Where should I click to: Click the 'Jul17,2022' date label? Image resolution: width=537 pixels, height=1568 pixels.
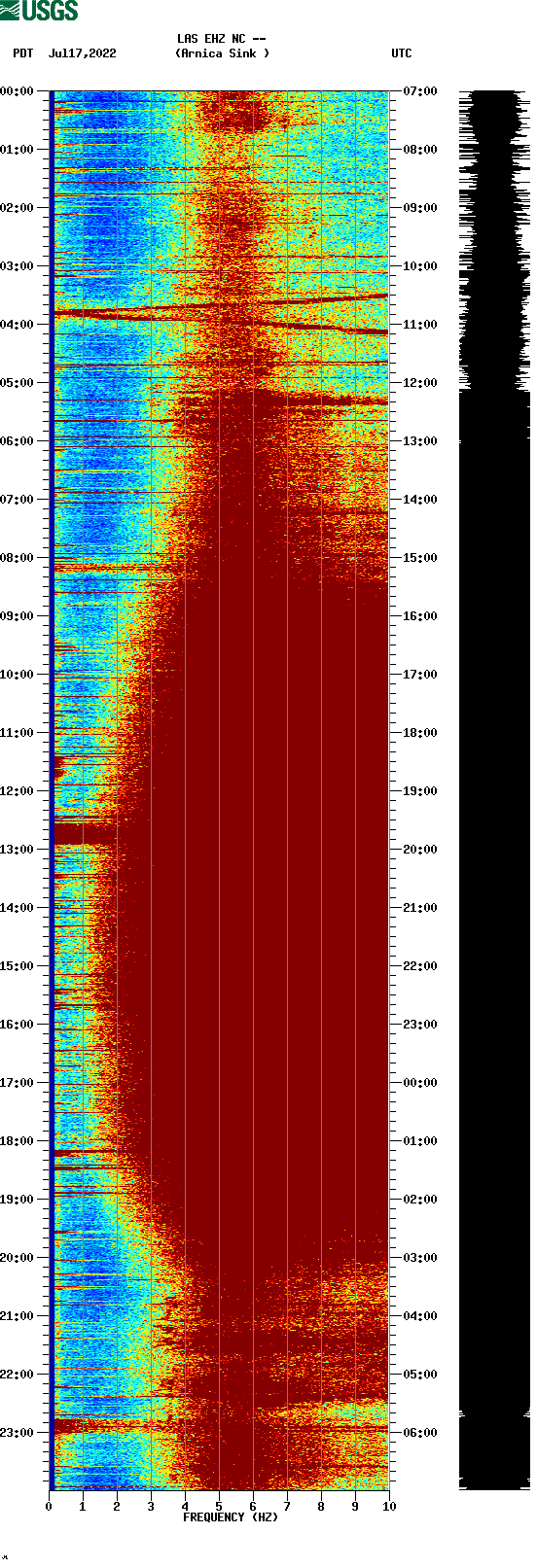(82, 53)
